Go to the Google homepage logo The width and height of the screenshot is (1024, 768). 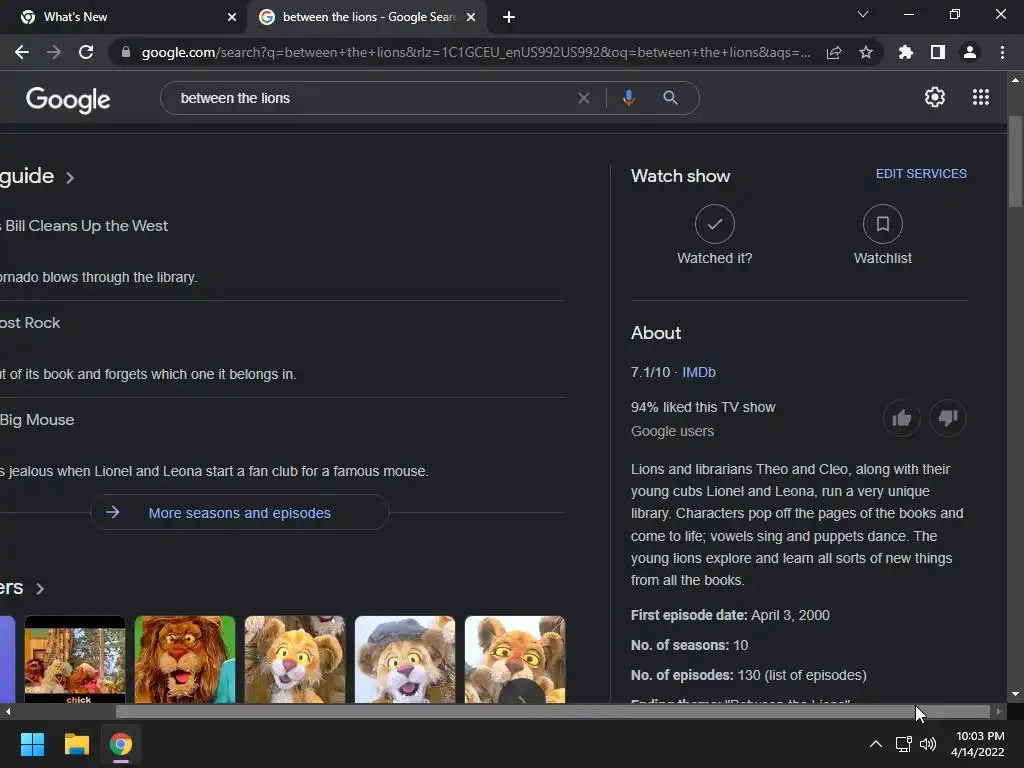pos(68,99)
